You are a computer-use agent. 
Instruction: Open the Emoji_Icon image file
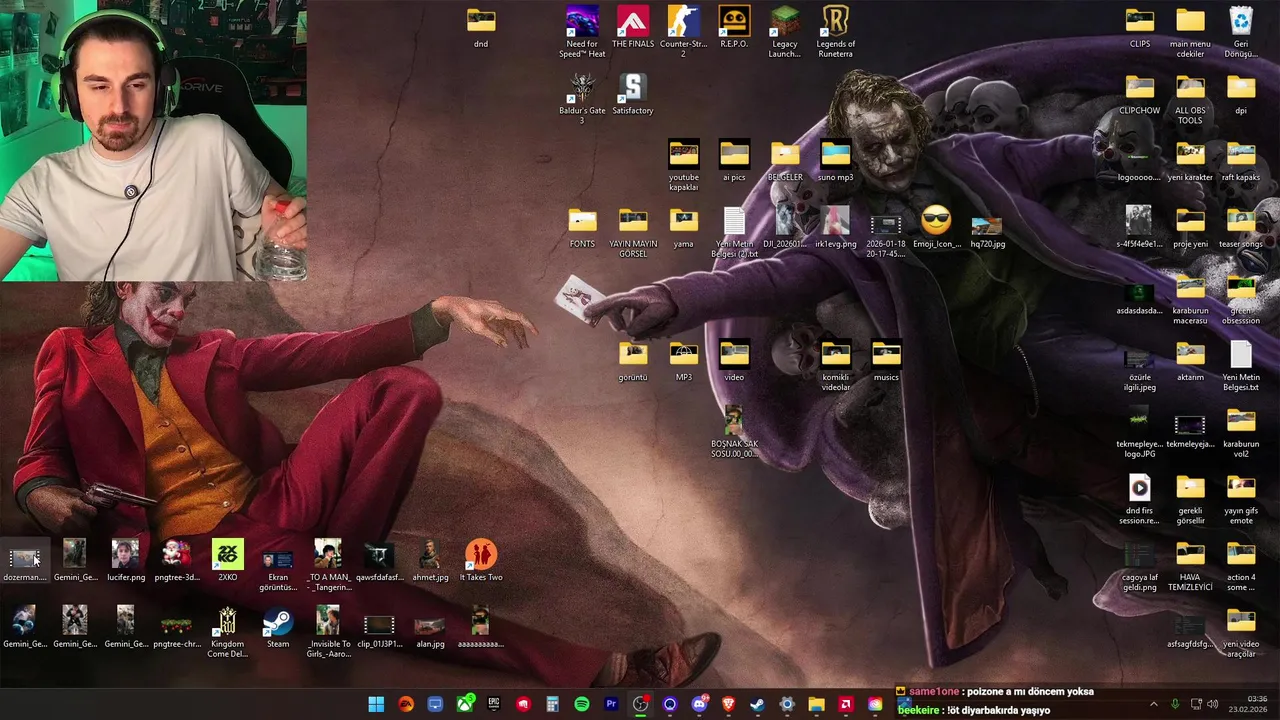pos(937,227)
